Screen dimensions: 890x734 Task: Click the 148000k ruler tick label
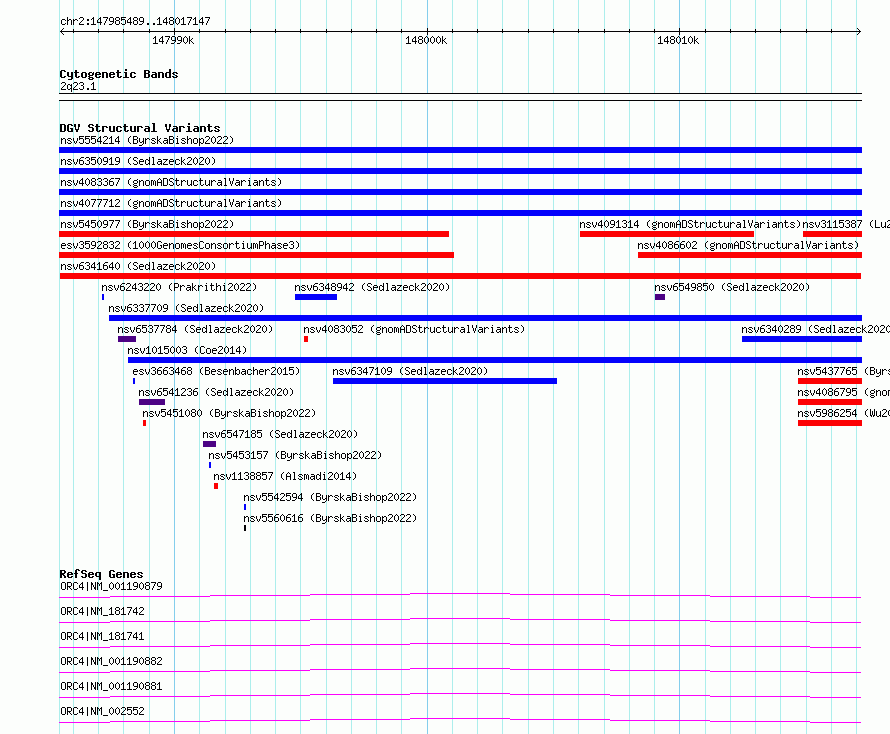(x=426, y=40)
